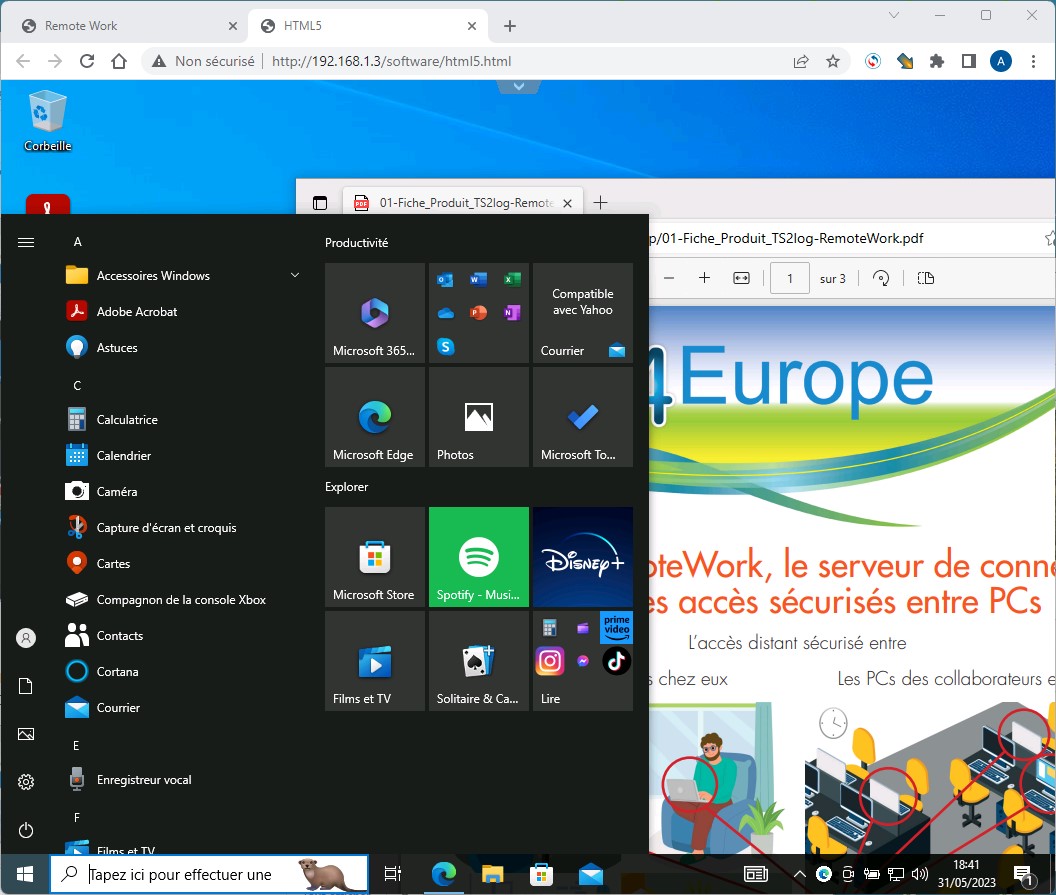Open the Lire apps folder tile

pos(583,661)
